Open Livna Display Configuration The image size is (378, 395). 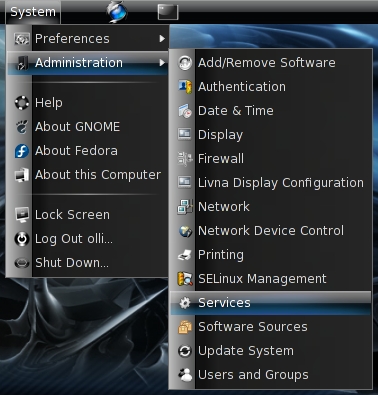270,183
